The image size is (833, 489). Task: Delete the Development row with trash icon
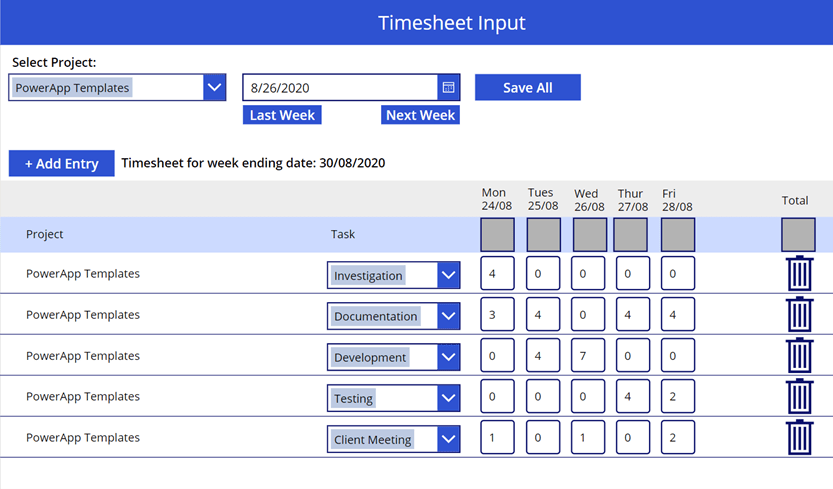pos(800,355)
